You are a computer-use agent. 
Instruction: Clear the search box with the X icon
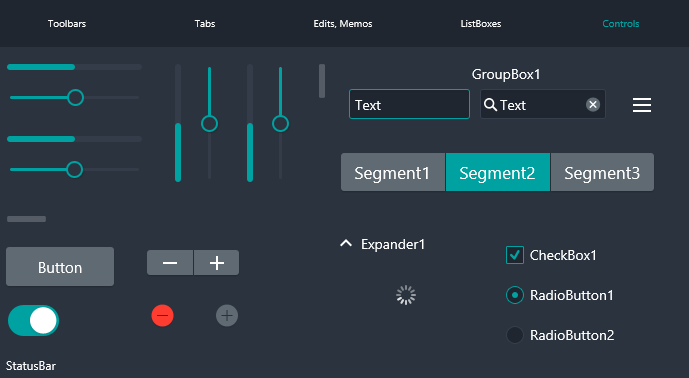click(593, 105)
